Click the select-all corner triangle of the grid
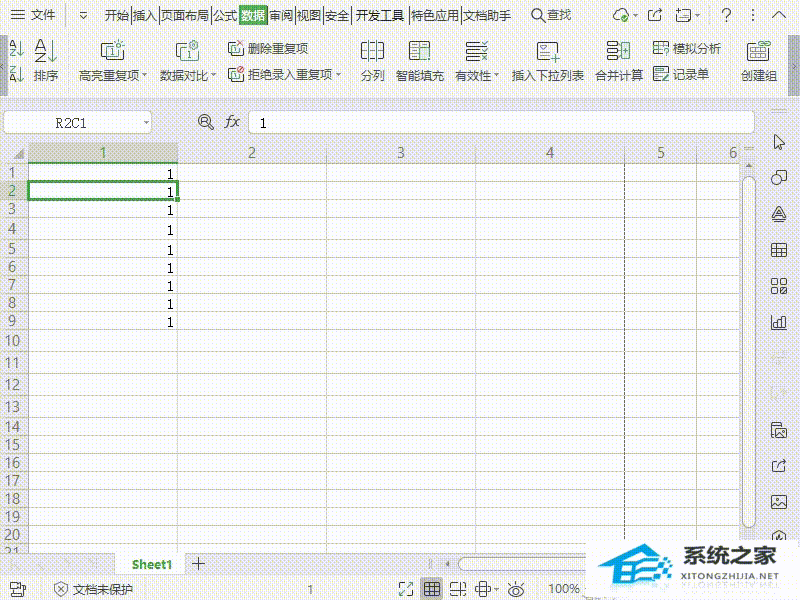Screen dimensions: 800x600 point(18,154)
